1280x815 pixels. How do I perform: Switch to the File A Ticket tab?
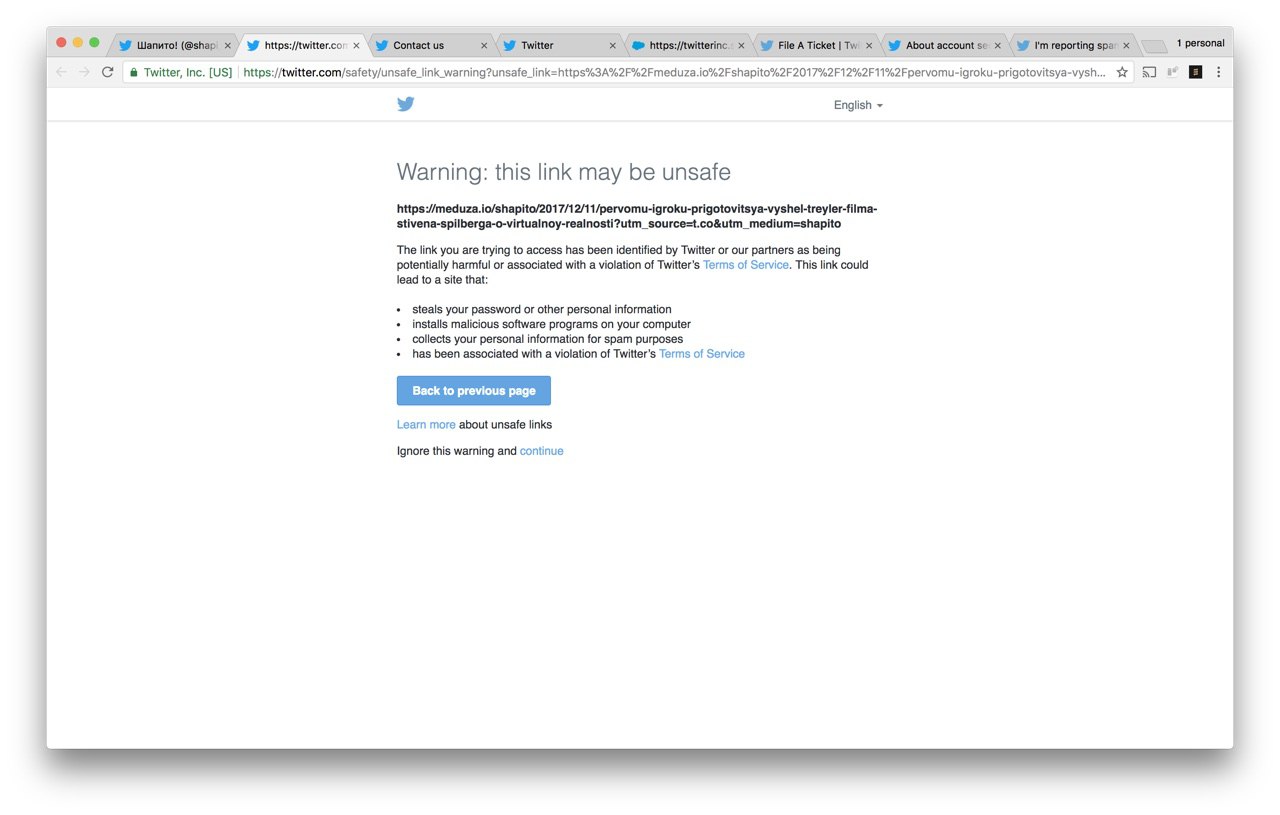click(x=816, y=45)
